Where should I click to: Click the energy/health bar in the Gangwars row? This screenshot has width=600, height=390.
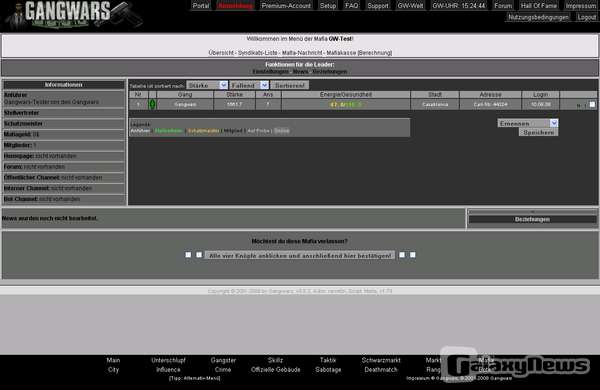click(346, 104)
